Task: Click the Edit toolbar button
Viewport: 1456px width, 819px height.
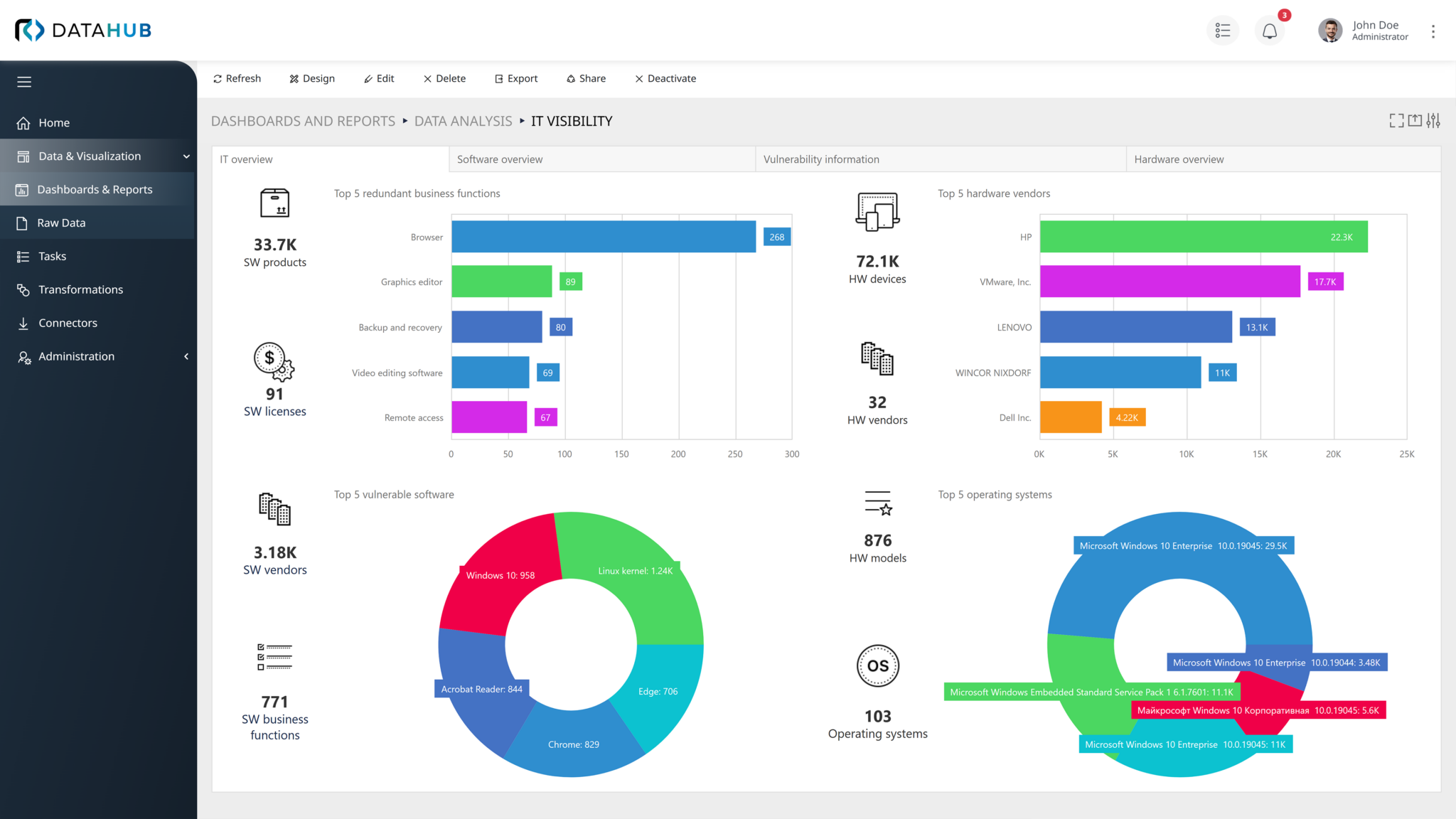Action: click(x=379, y=78)
